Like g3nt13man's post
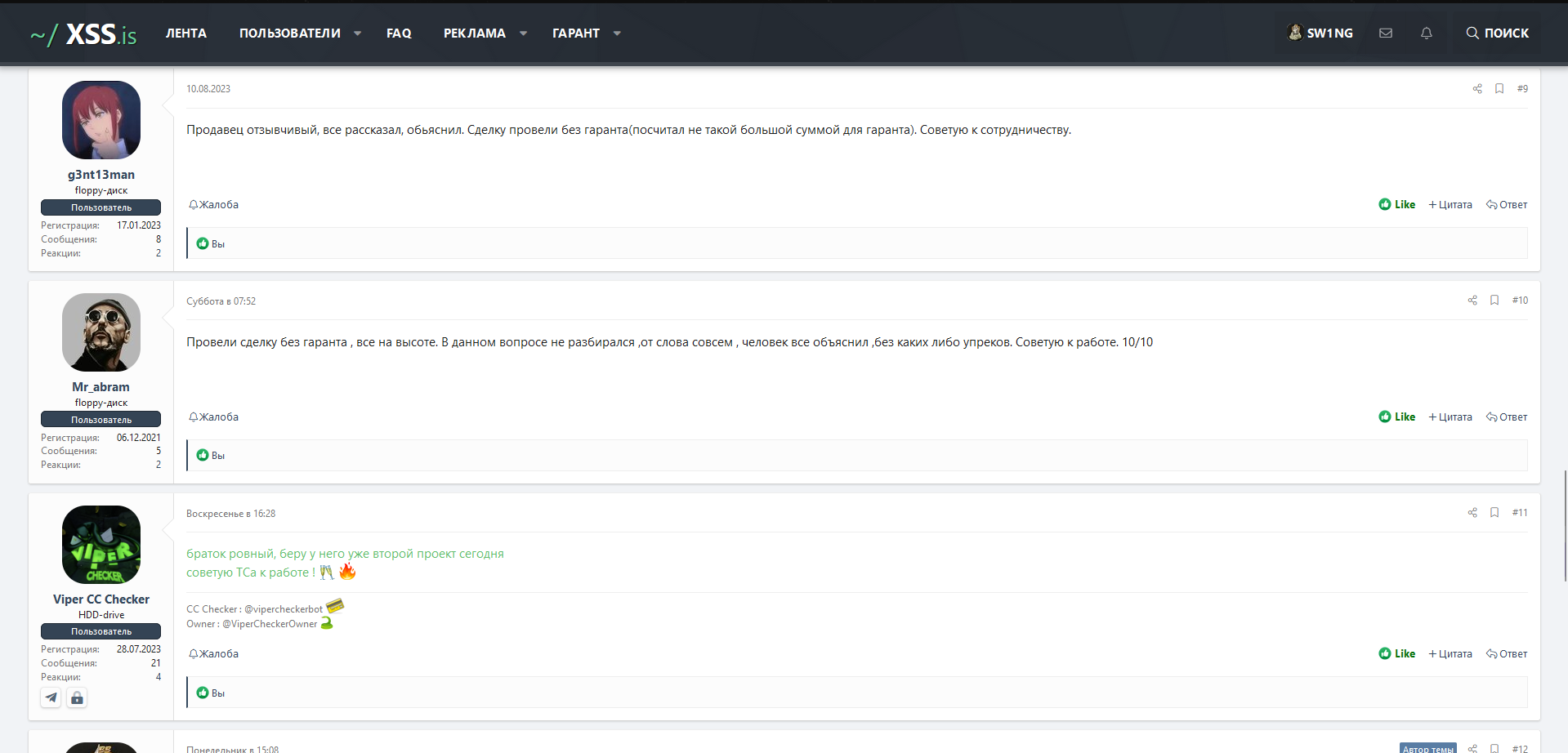This screenshot has height=753, width=1568. [x=1396, y=204]
